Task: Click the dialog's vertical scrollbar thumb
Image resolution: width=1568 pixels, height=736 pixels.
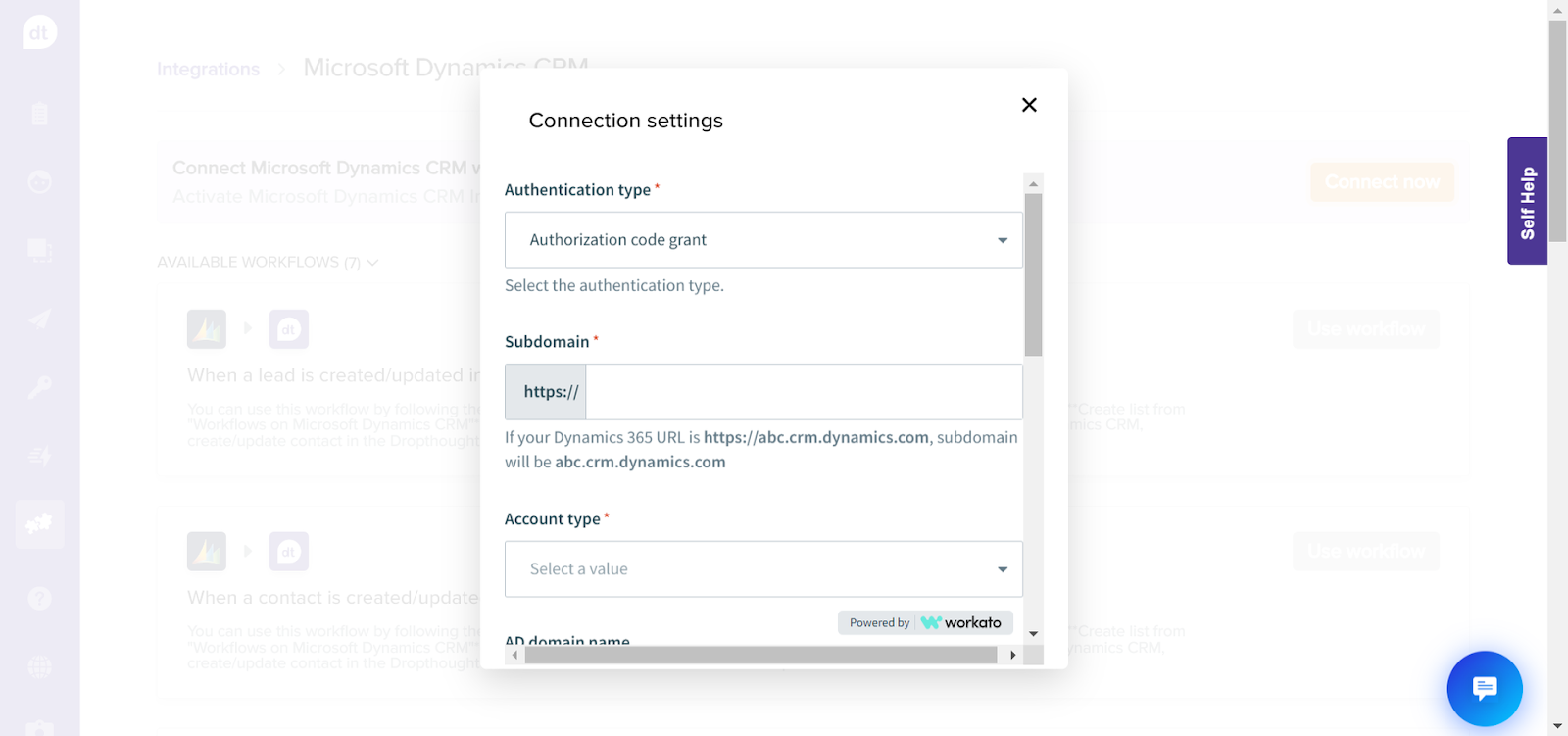Action: 1033,274
